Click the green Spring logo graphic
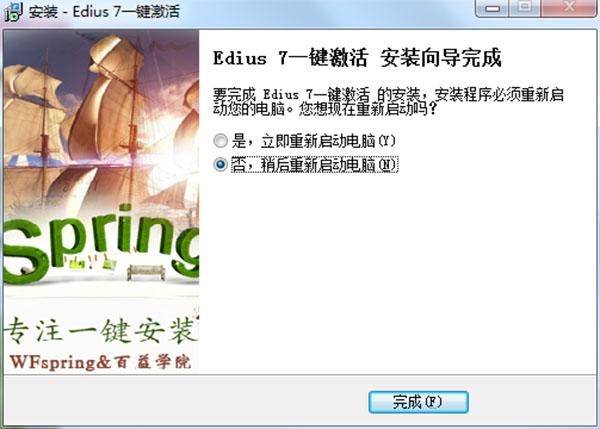Screen dimensions: 600x429 101,245
